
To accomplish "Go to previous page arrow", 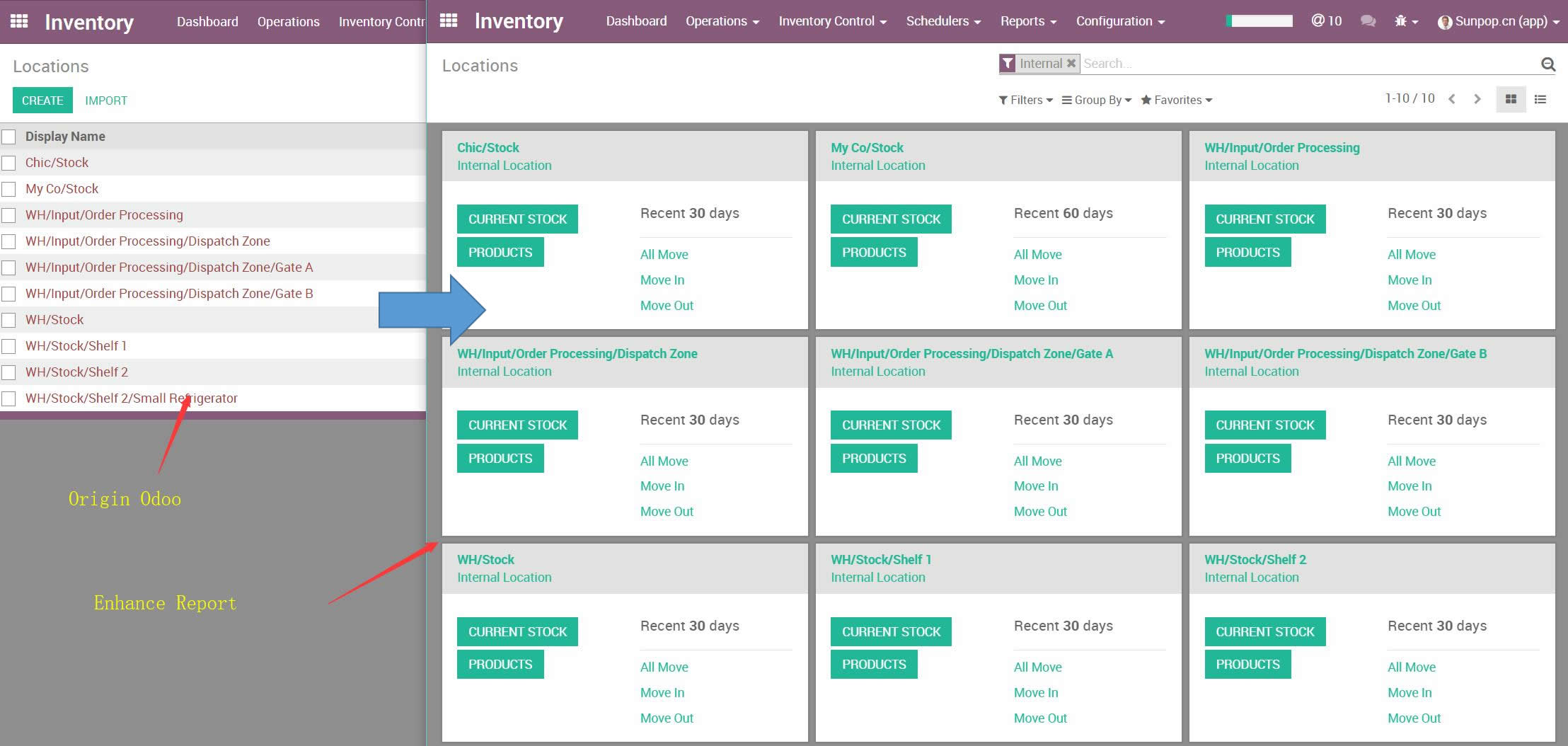I will (1451, 99).
